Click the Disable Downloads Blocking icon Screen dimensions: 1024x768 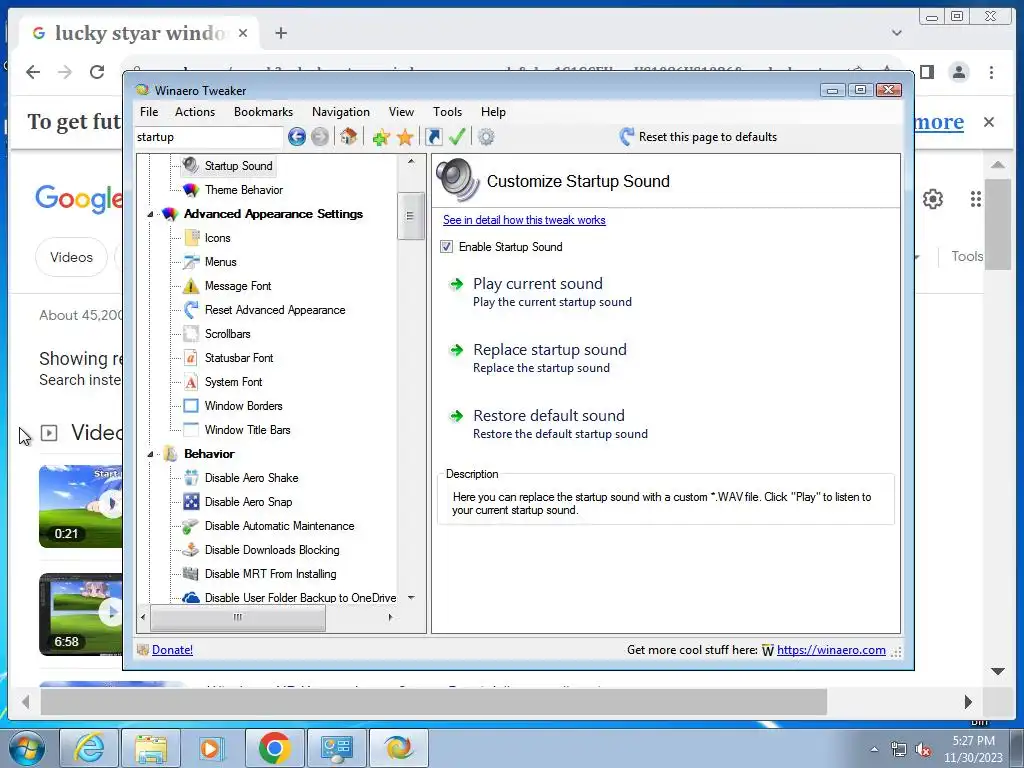(x=191, y=550)
